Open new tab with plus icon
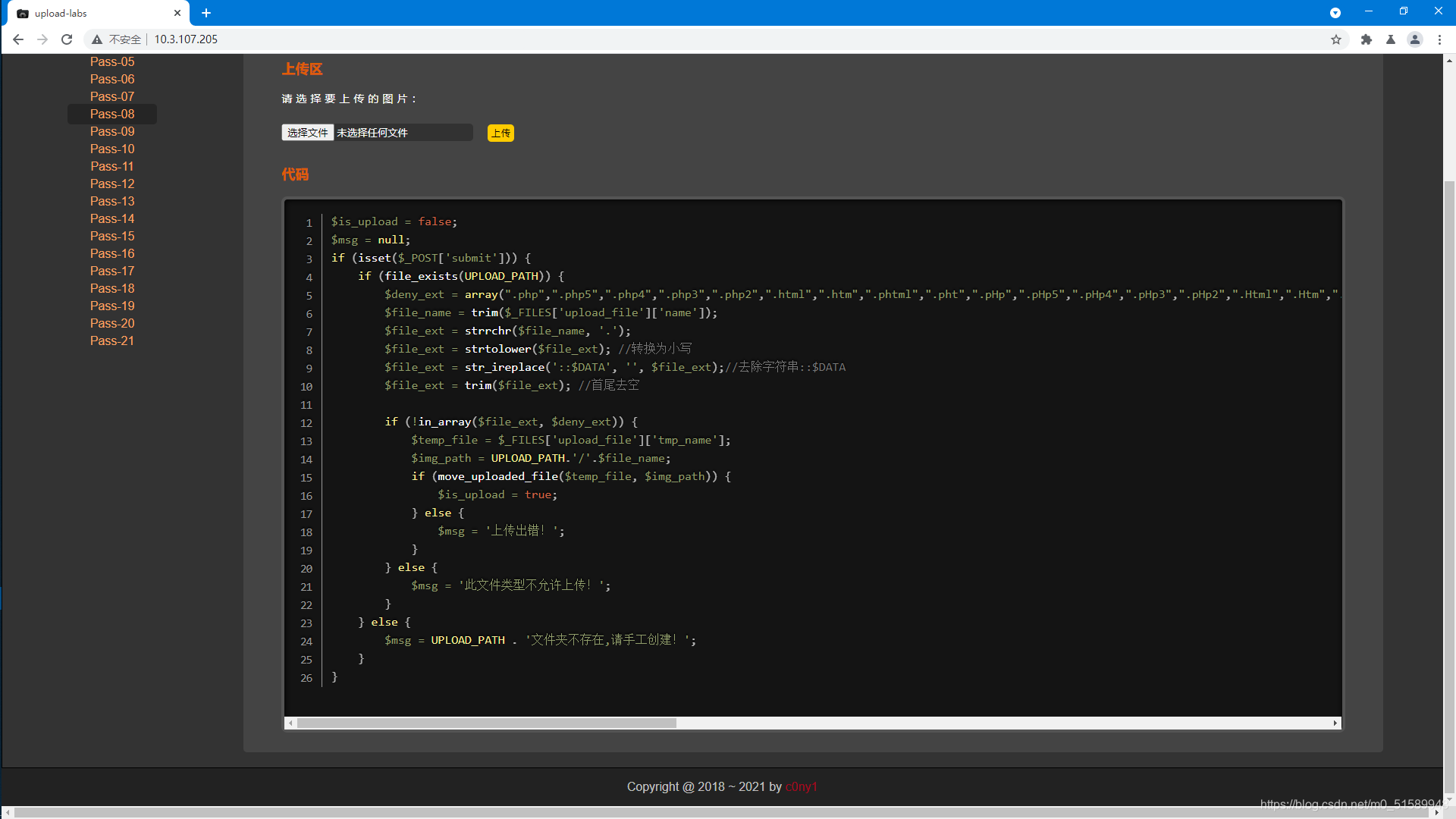Viewport: 1456px width, 819px height. click(x=206, y=13)
